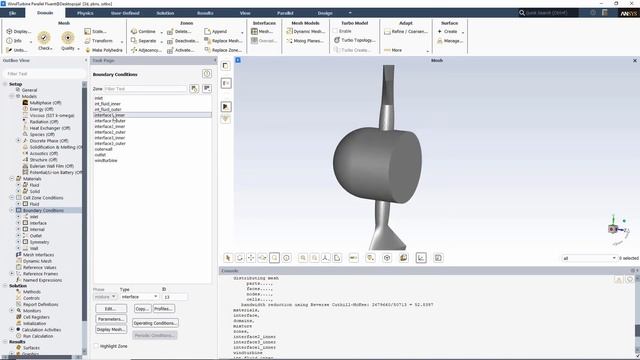Select the zoom box tool
Screen dimensions: 640x360
275,258
